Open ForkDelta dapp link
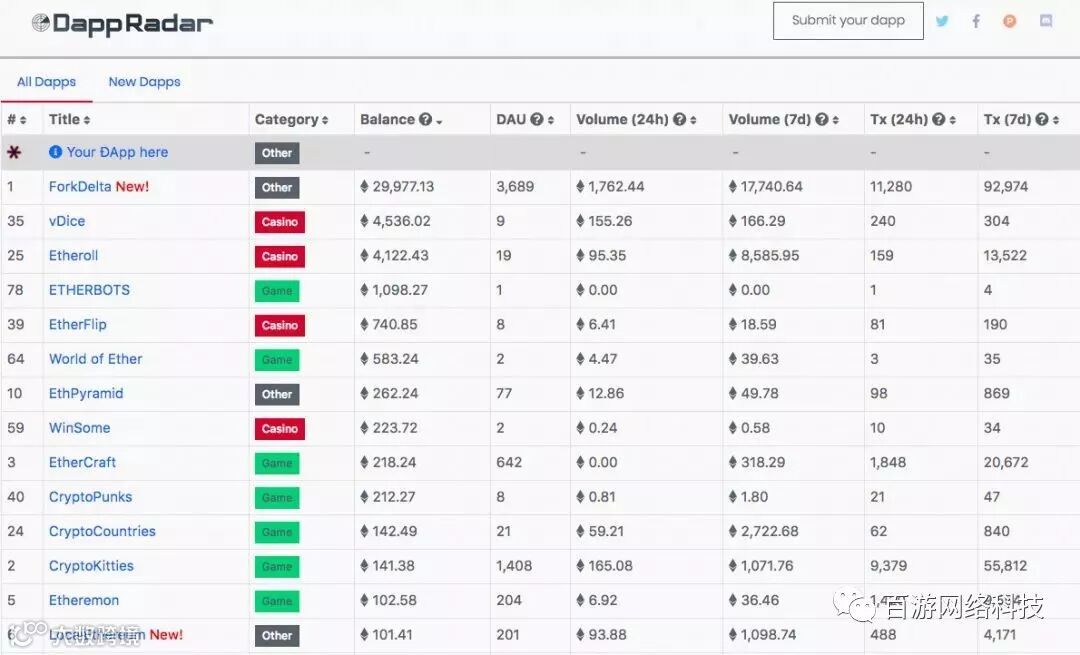Screen dimensions: 1080x655 point(80,187)
